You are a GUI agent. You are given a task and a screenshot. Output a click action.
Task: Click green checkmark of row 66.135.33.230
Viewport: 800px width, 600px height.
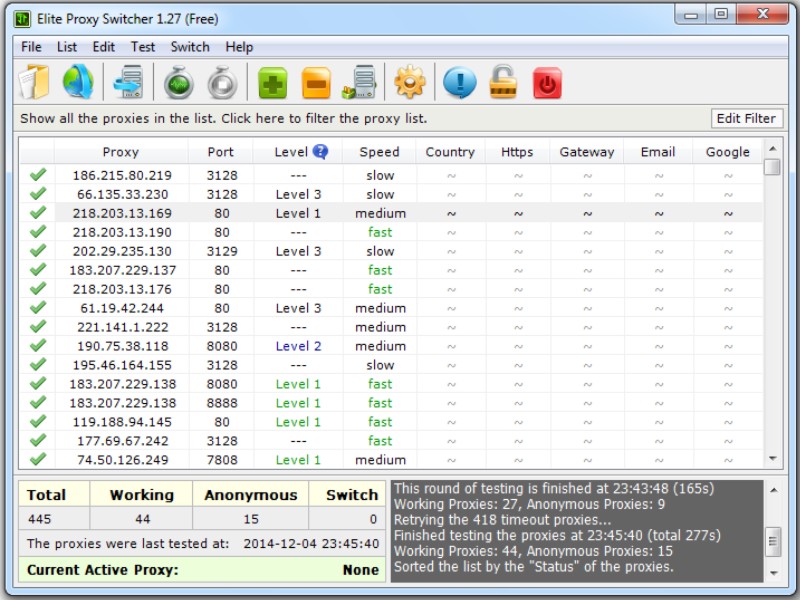pos(38,193)
